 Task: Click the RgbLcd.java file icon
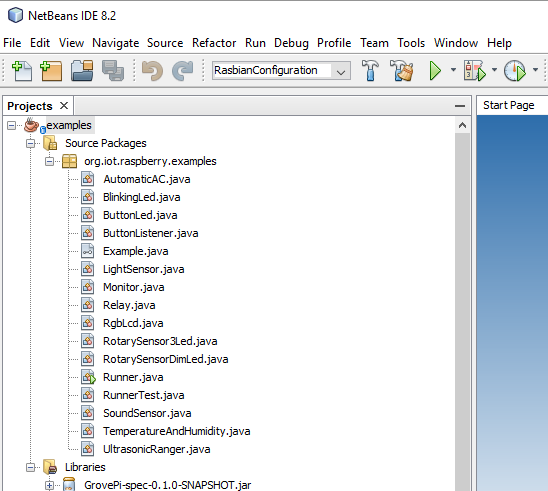pos(87,323)
